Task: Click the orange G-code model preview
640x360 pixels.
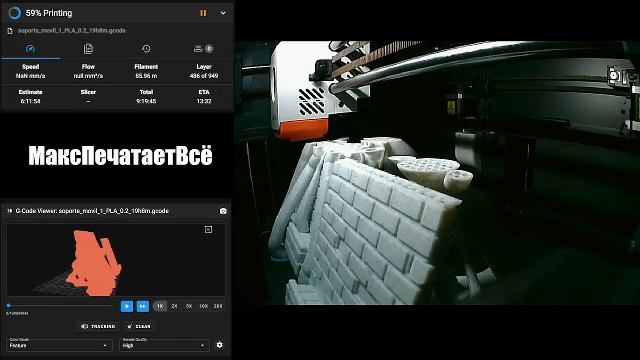Action: 94,263
